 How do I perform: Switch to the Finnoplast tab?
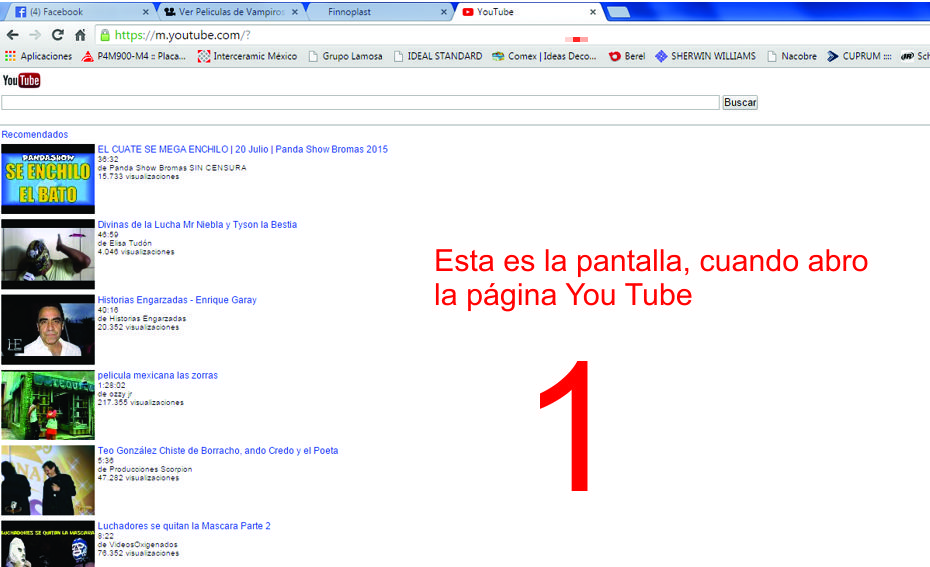pyautogui.click(x=380, y=12)
